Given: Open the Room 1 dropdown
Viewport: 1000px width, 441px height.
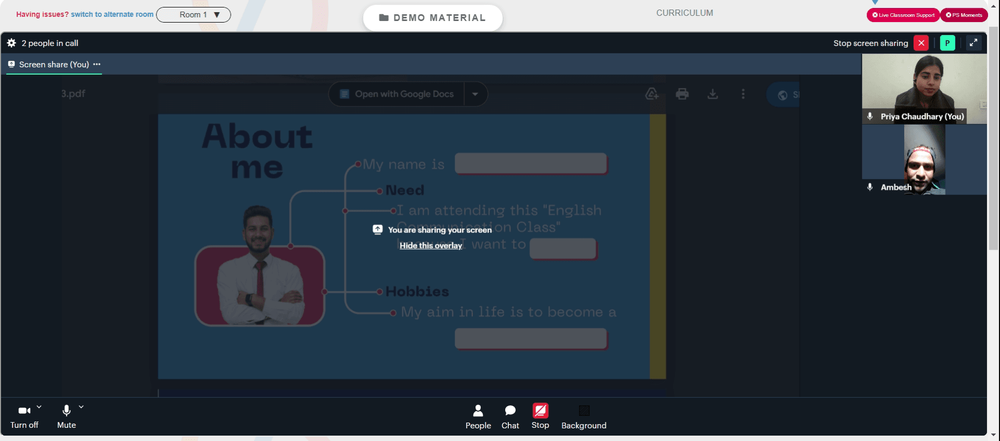Looking at the screenshot, I should tap(193, 15).
